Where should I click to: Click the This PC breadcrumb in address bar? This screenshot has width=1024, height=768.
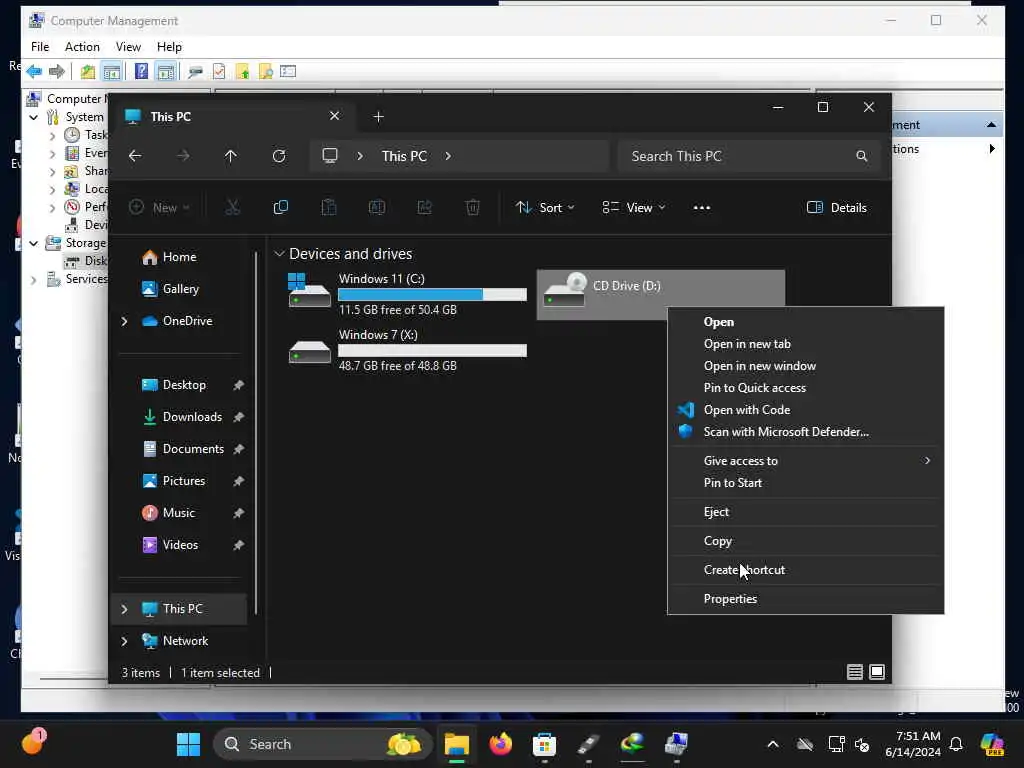(404, 156)
